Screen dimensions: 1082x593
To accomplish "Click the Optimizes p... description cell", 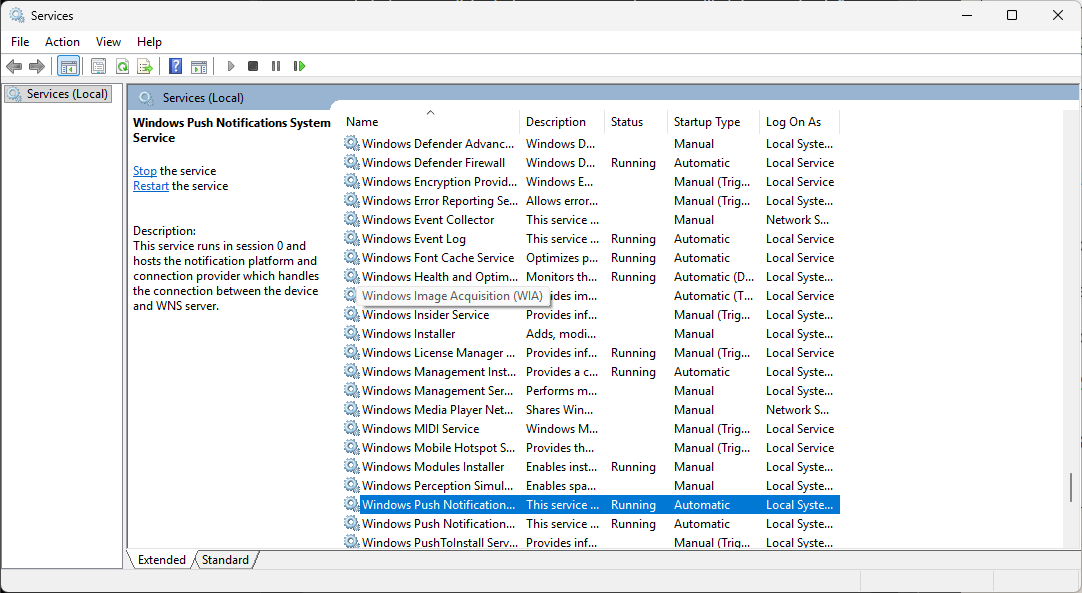I will point(562,257).
